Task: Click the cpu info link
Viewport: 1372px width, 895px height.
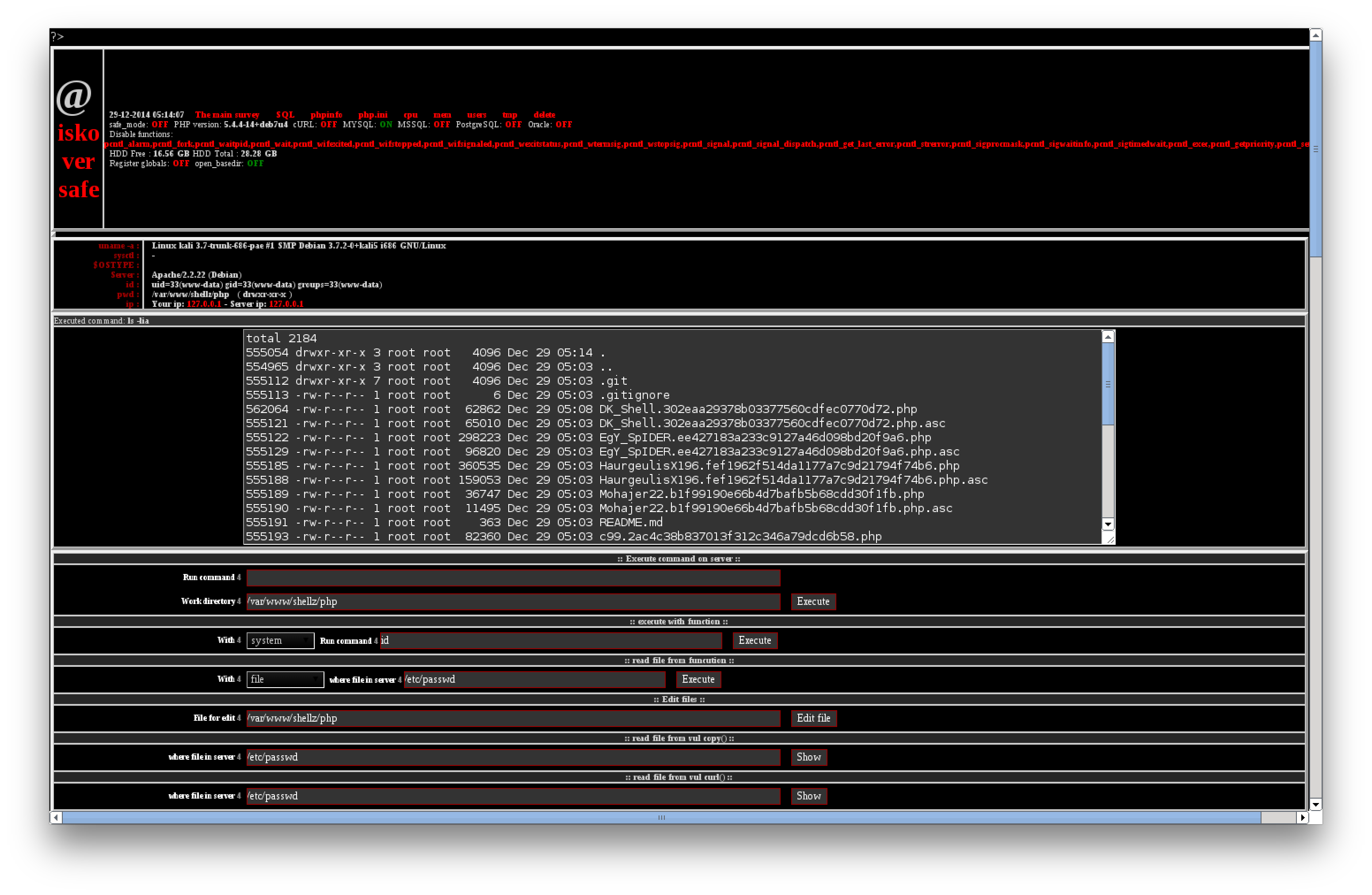Action: pos(411,115)
